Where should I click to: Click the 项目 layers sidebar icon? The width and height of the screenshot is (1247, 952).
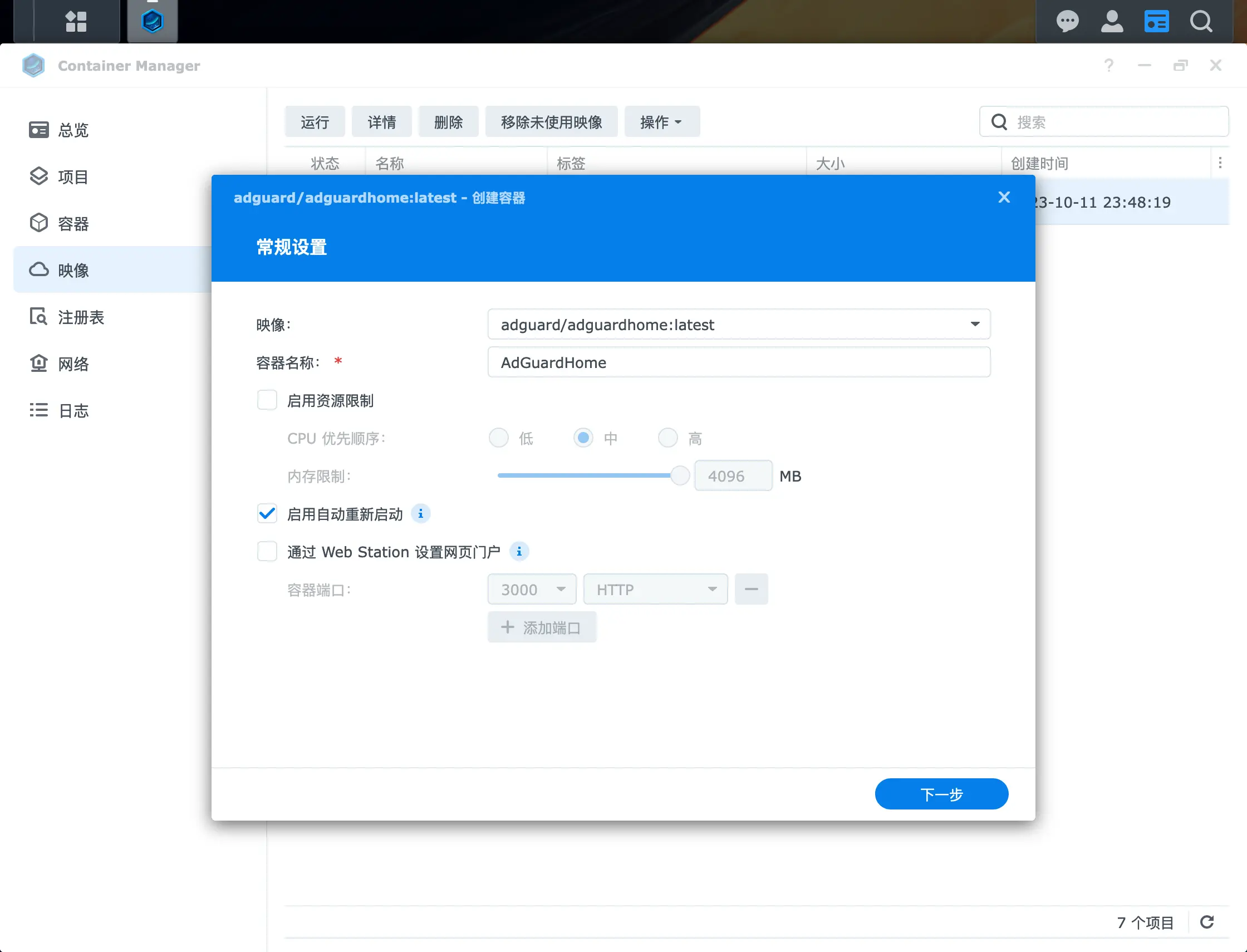(x=38, y=176)
